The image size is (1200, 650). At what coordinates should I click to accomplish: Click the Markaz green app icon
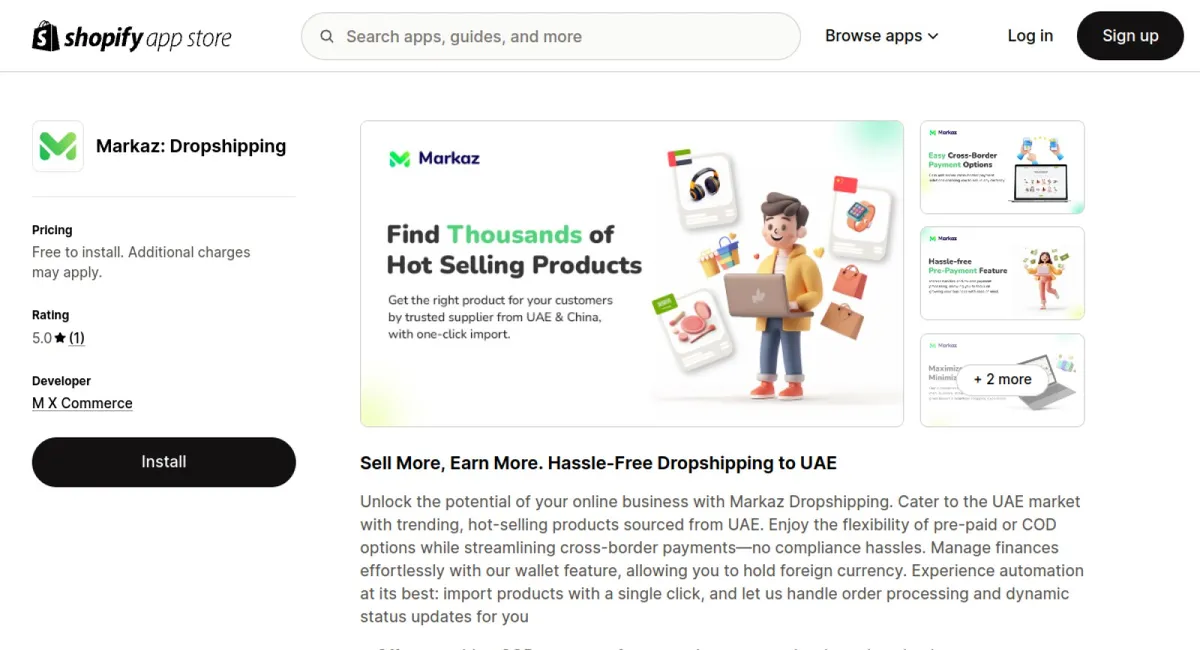pyautogui.click(x=57, y=146)
